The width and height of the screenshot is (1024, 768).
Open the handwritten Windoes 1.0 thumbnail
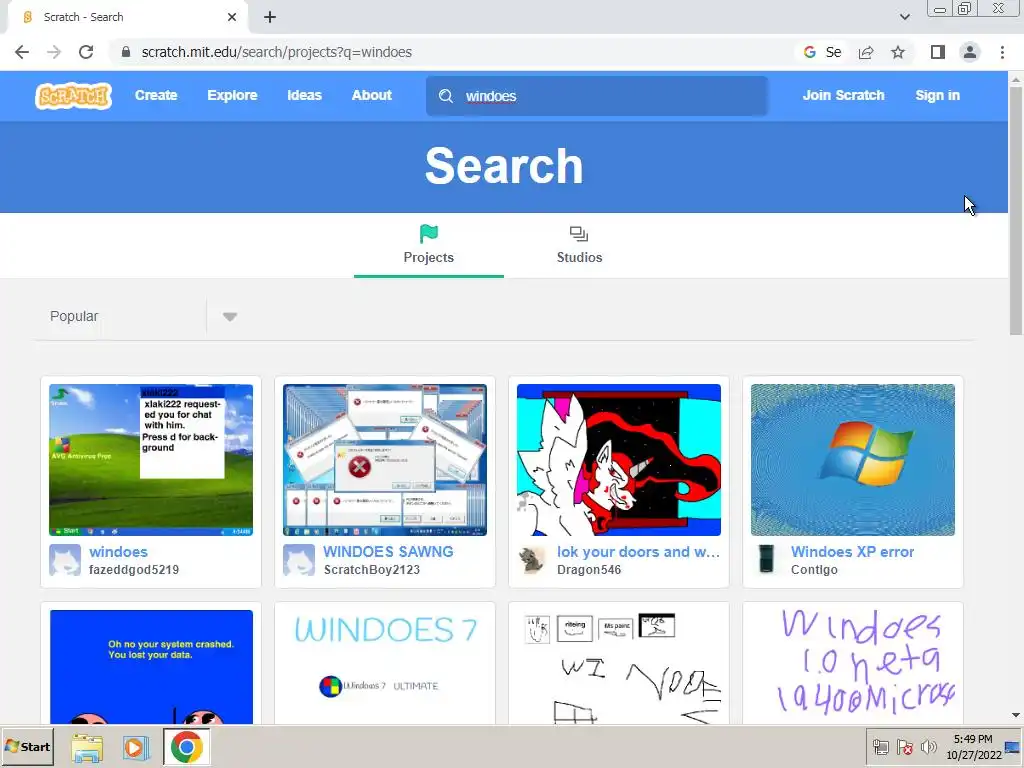click(853, 667)
